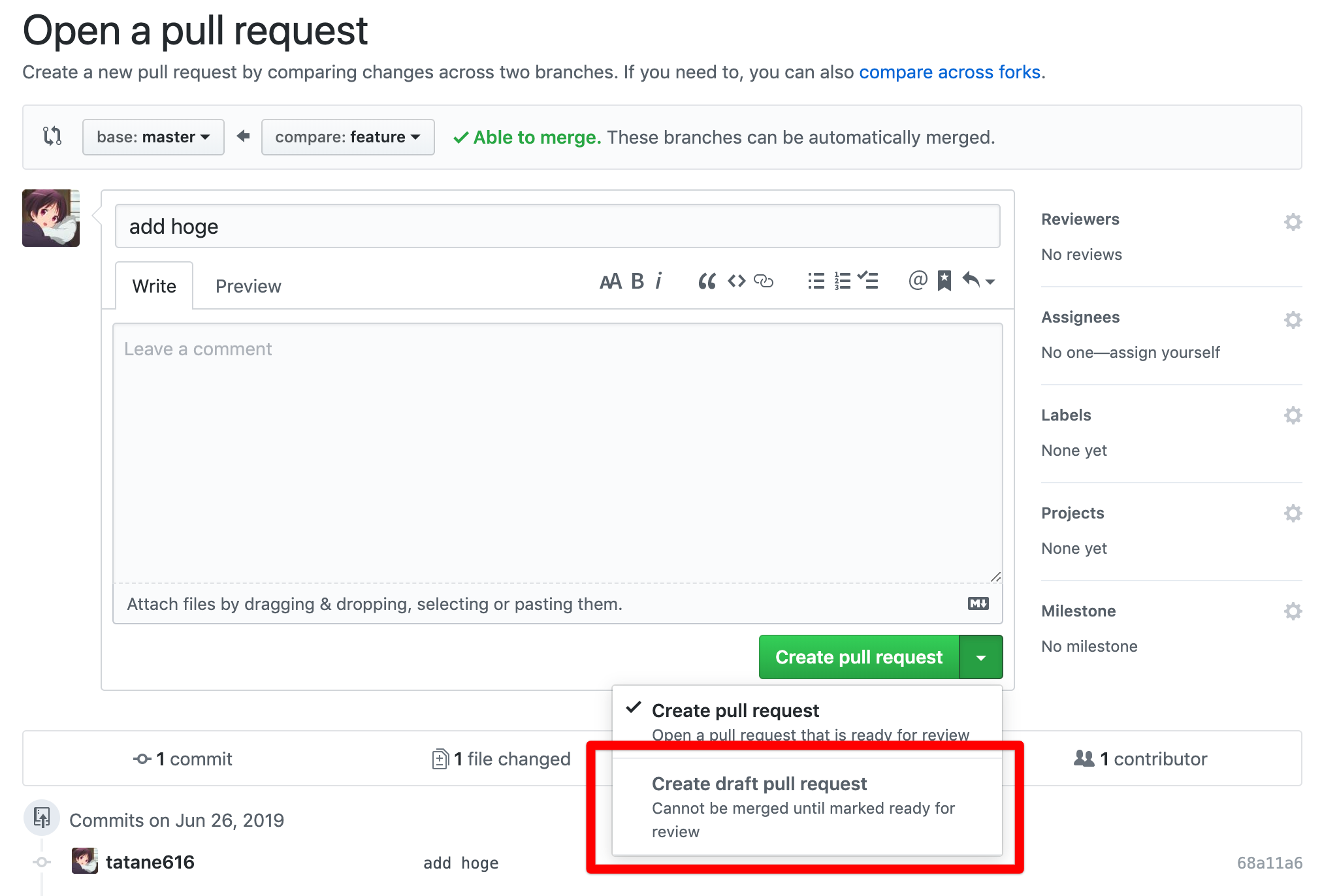The image size is (1339, 896).
Task: Add a bulleted list via the toolbar
Action: coord(815,281)
